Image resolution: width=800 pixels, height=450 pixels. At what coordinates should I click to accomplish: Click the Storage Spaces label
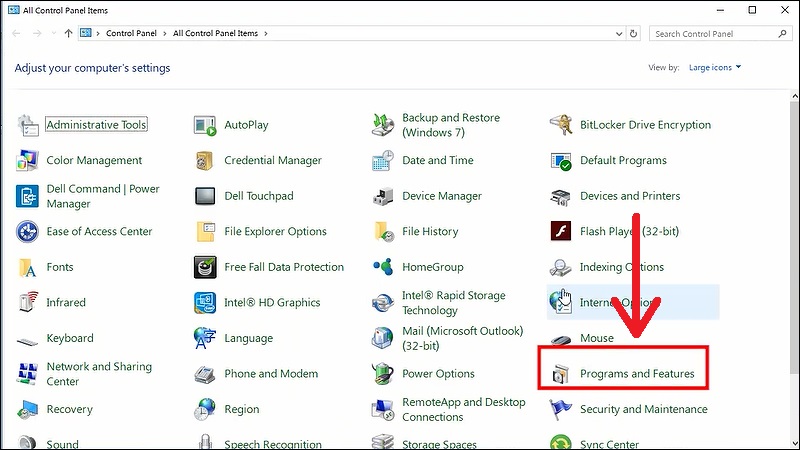pyautogui.click(x=439, y=444)
